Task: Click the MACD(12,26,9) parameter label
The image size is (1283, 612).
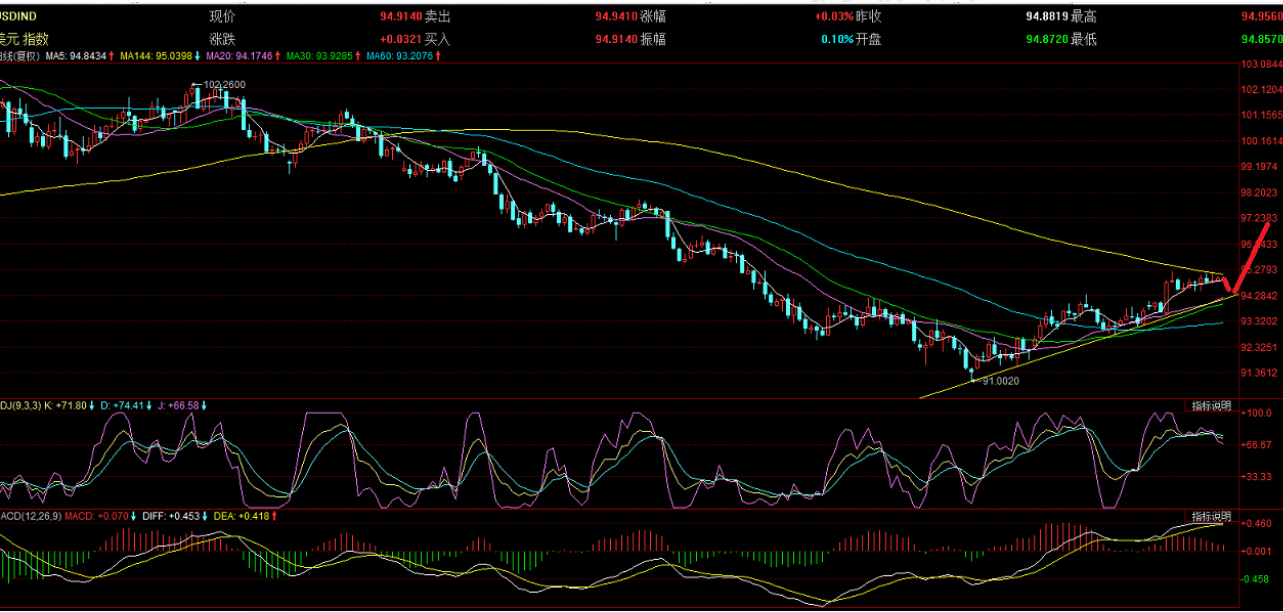Action: (x=30, y=516)
